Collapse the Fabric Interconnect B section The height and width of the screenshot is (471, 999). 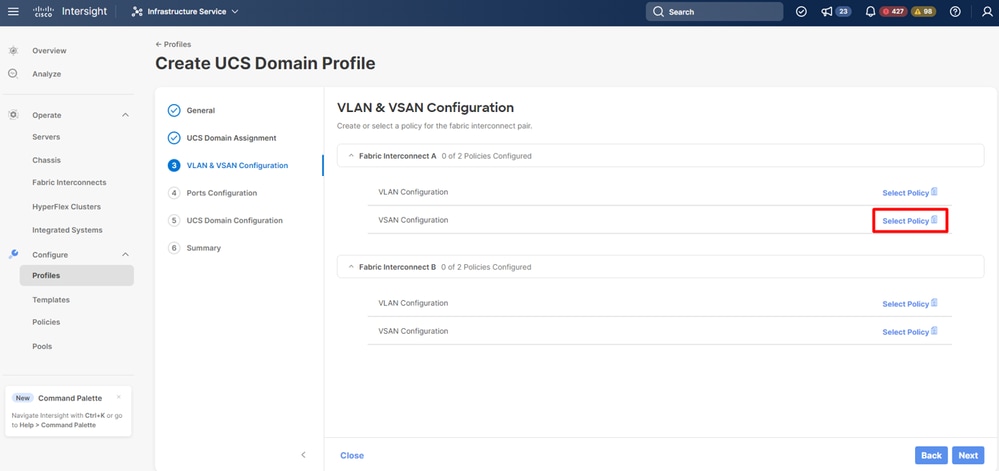pyautogui.click(x=350, y=267)
